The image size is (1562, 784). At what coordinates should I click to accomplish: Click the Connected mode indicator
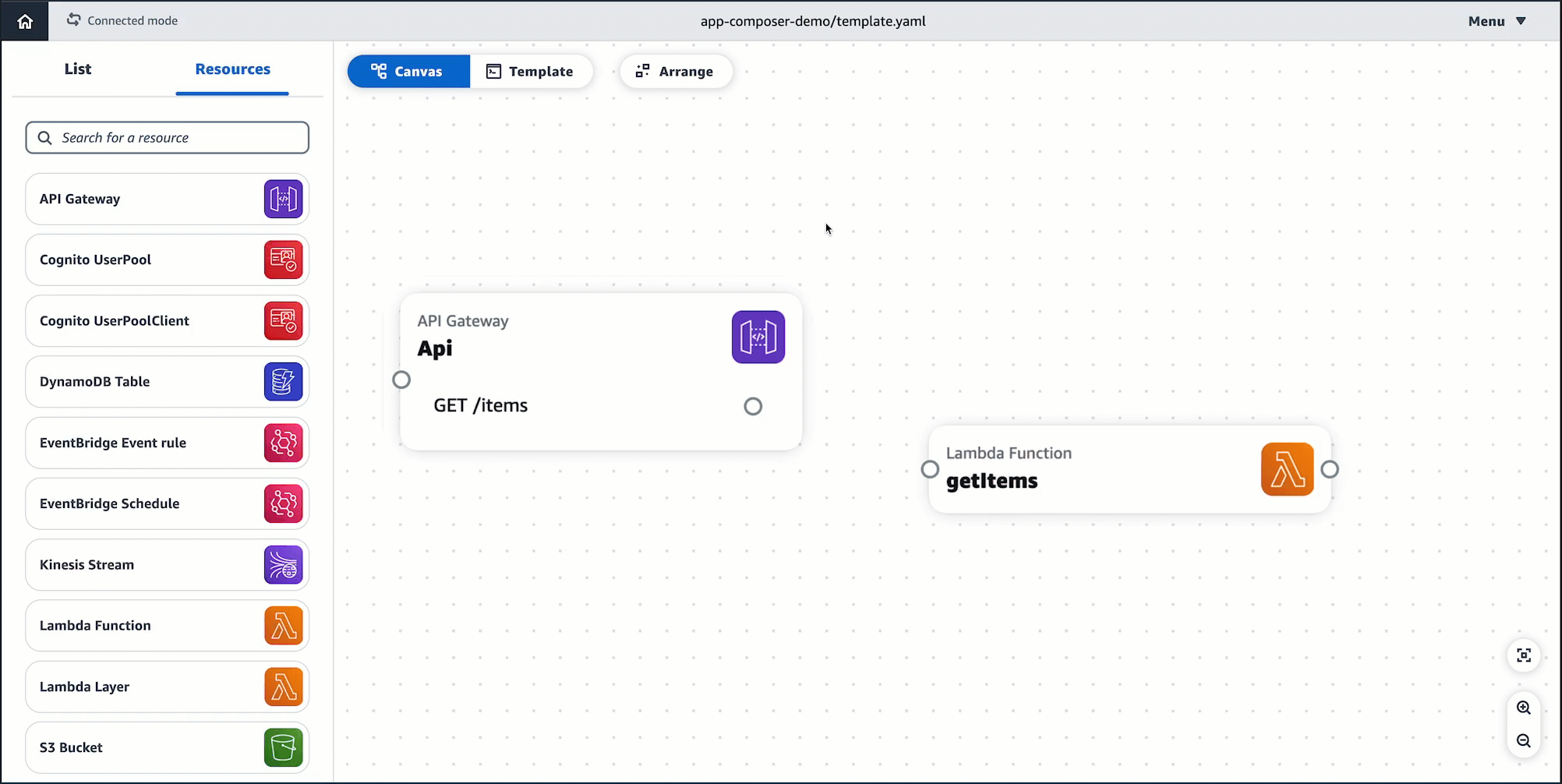122,21
